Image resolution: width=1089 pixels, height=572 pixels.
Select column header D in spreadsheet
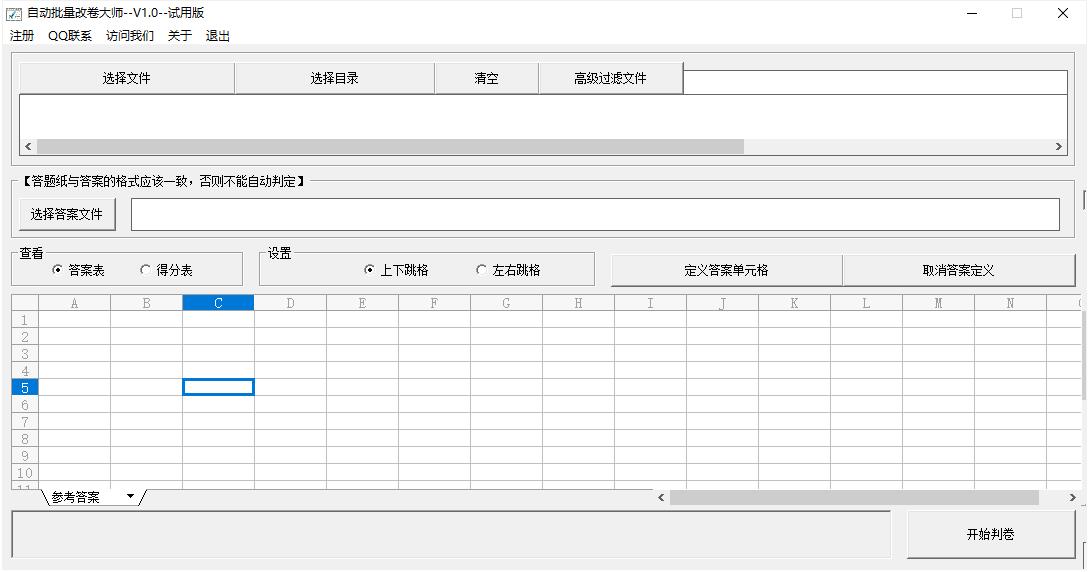coord(290,303)
